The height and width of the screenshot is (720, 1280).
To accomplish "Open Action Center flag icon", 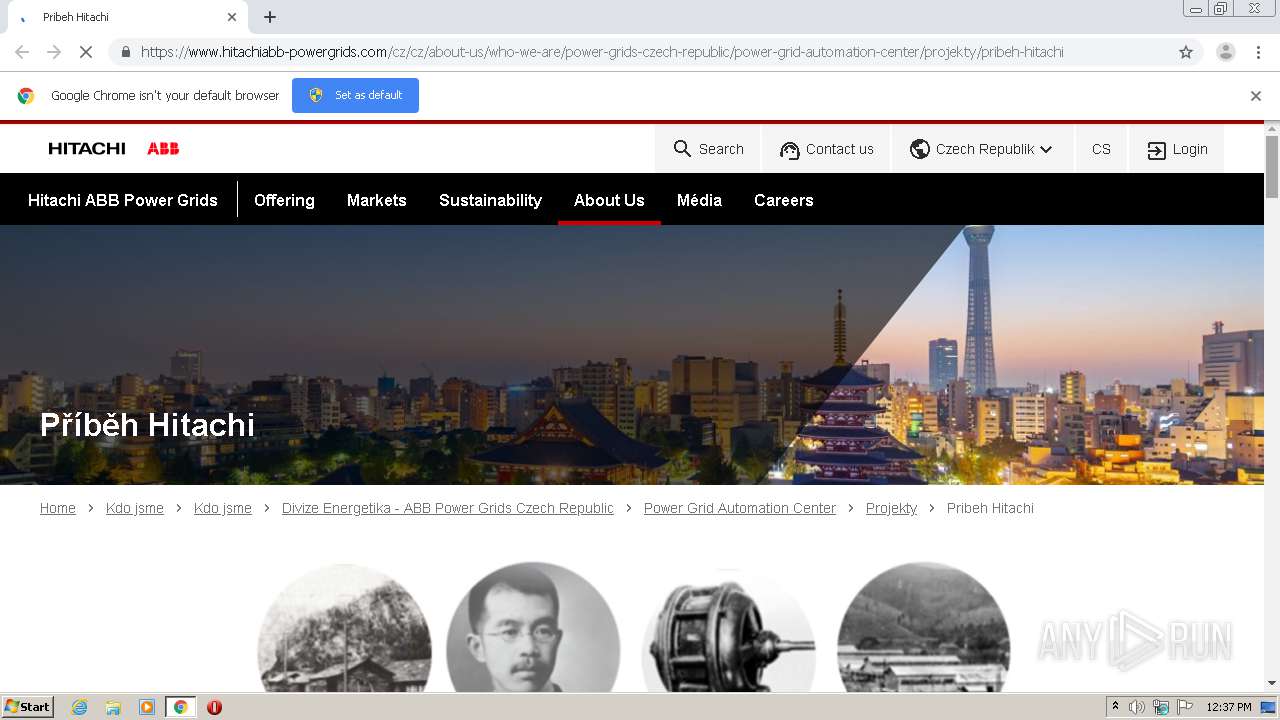I will (1185, 707).
